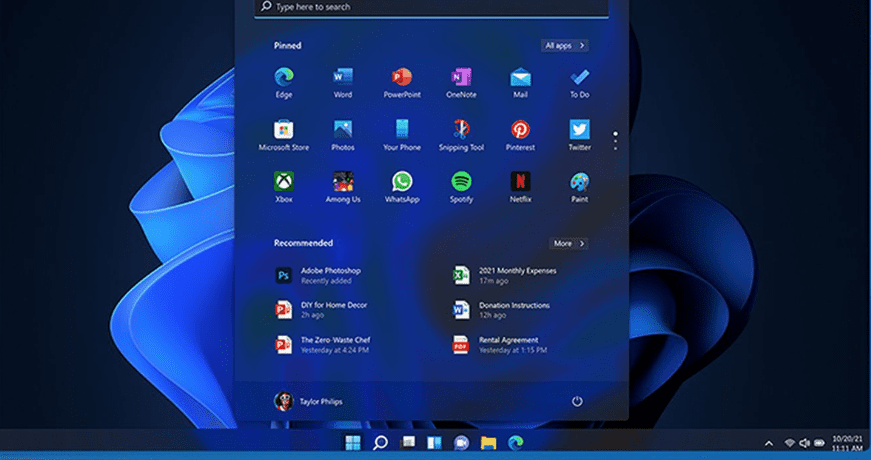Launch the Xbox app

(284, 187)
